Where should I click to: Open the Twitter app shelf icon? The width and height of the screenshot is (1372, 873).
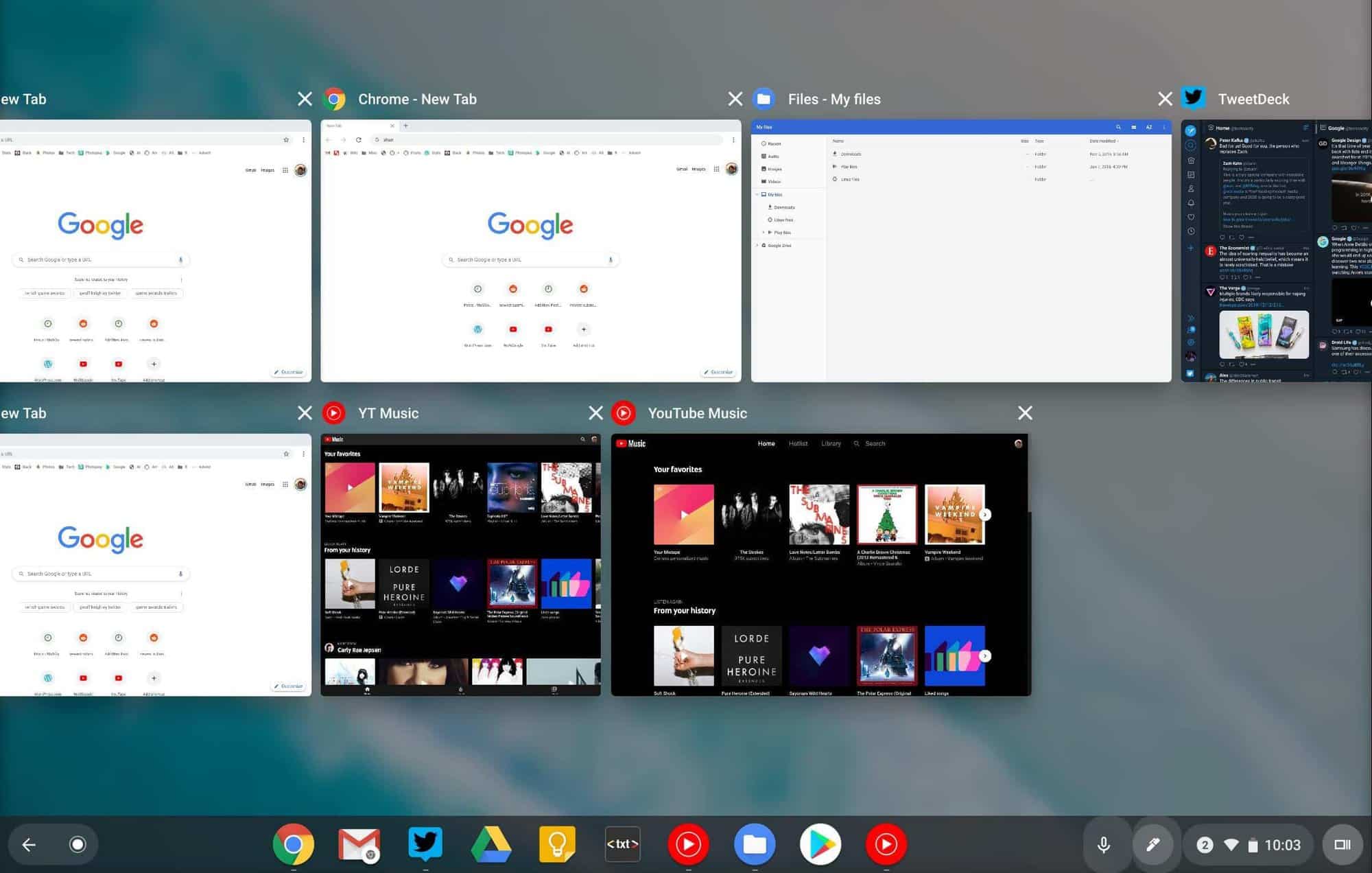pos(425,844)
